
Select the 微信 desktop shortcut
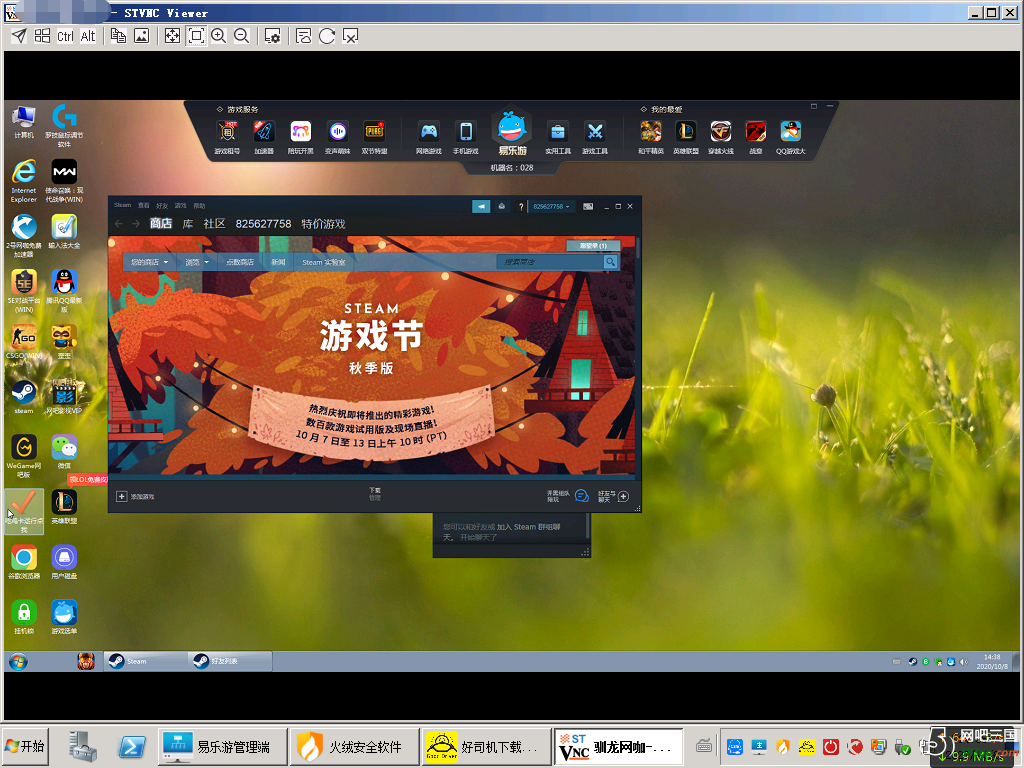(x=64, y=452)
